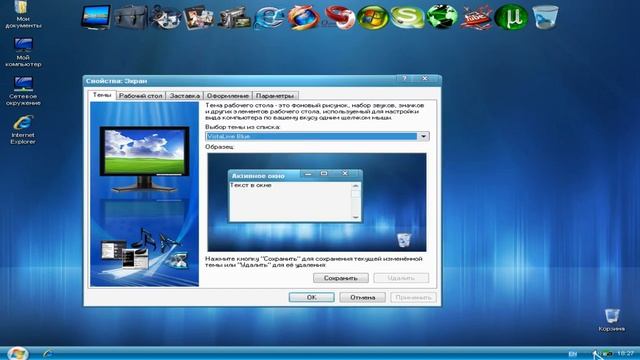Viewport: 640px width, 360px height.
Task: Open the green globe network dock icon
Action: click(x=442, y=17)
